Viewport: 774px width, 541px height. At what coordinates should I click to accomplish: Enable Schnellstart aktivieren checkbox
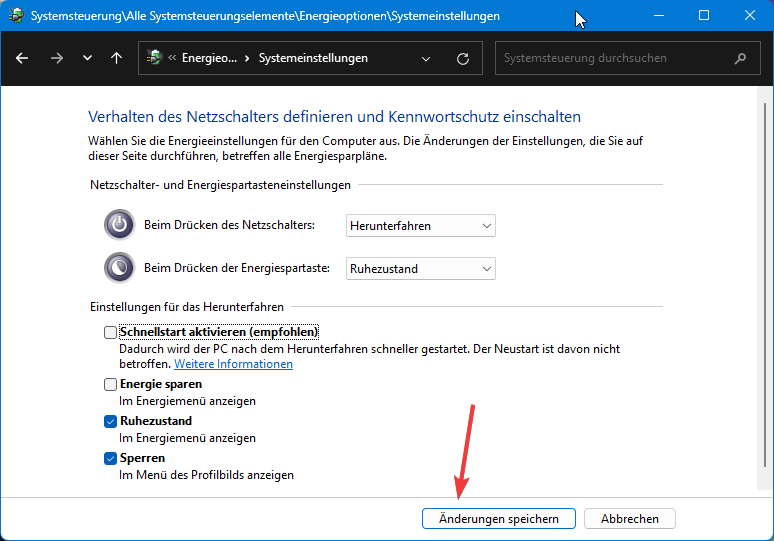coord(110,332)
